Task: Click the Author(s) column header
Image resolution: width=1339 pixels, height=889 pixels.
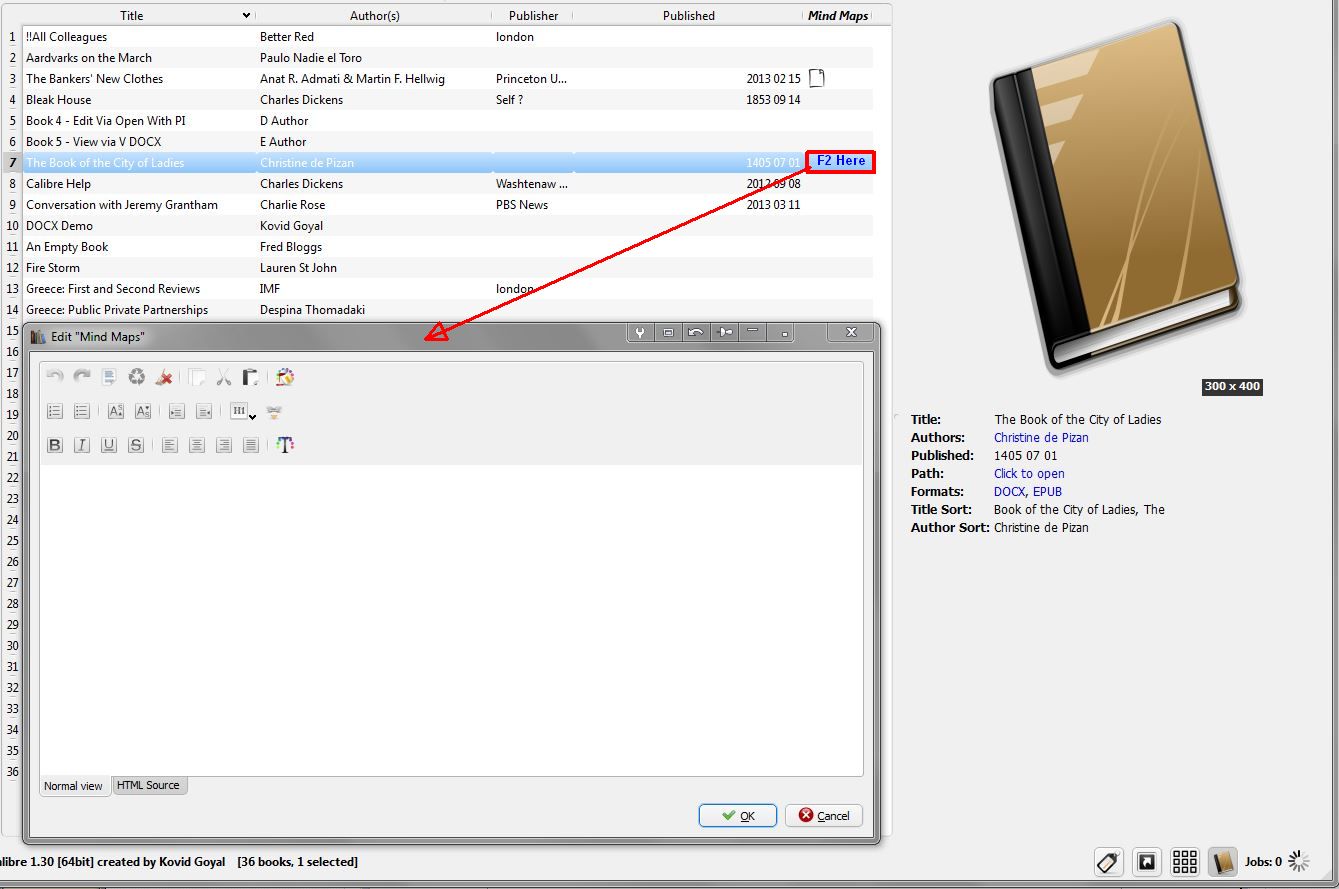Action: [x=374, y=16]
